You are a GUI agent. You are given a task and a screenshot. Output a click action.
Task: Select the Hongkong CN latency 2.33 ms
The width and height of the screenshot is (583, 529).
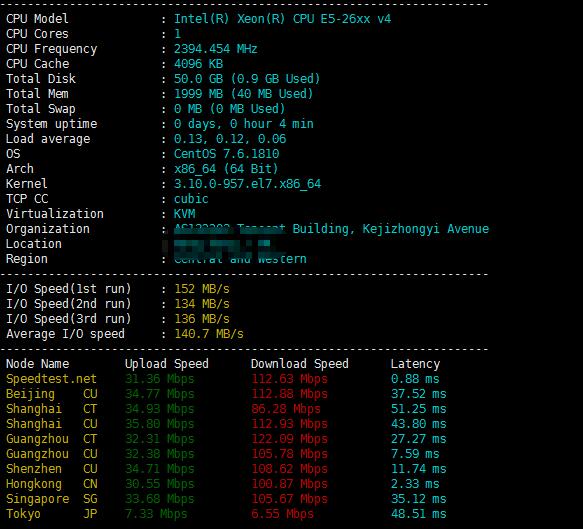[415, 484]
